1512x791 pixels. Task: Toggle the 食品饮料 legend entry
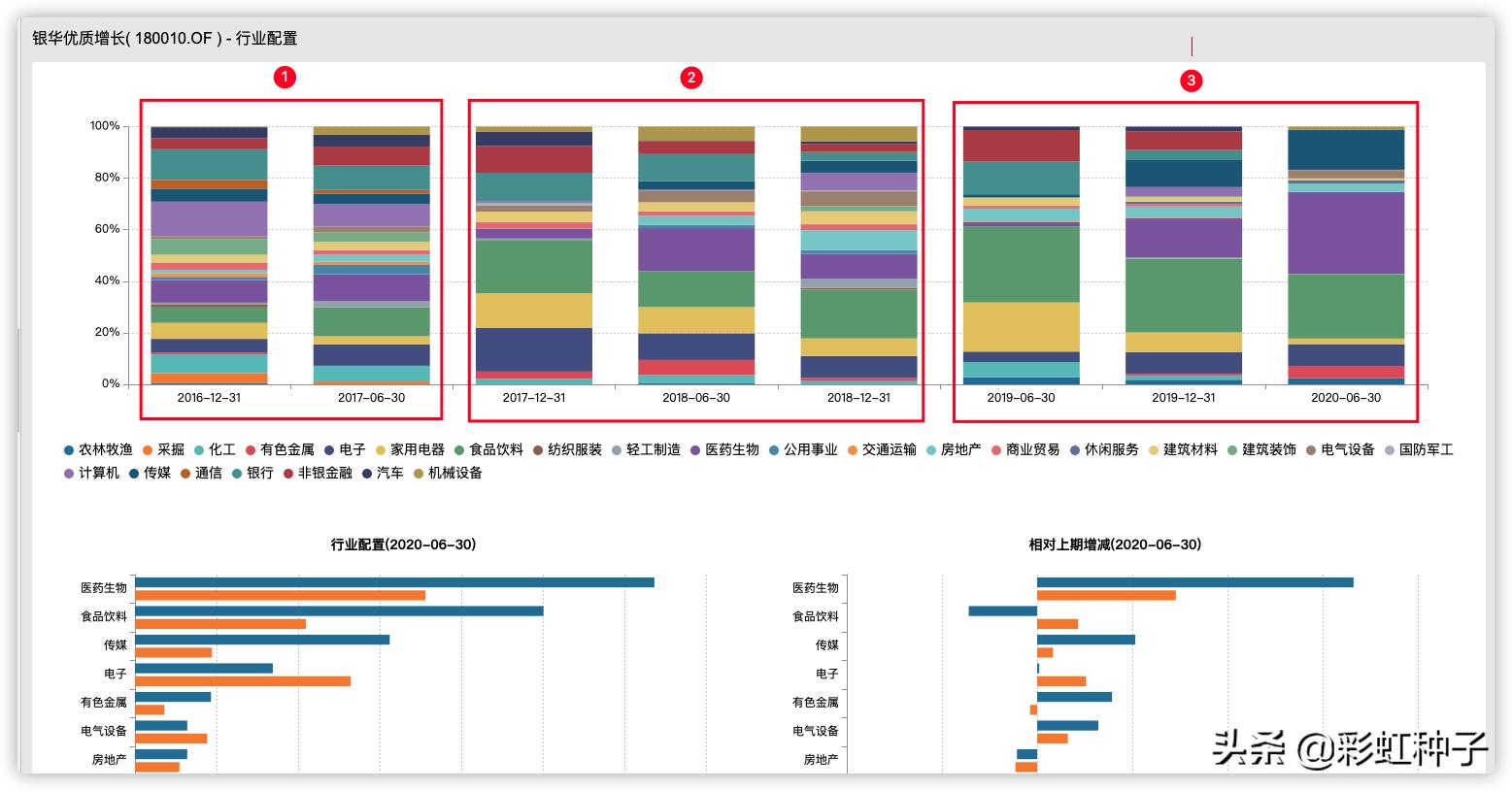tap(488, 450)
